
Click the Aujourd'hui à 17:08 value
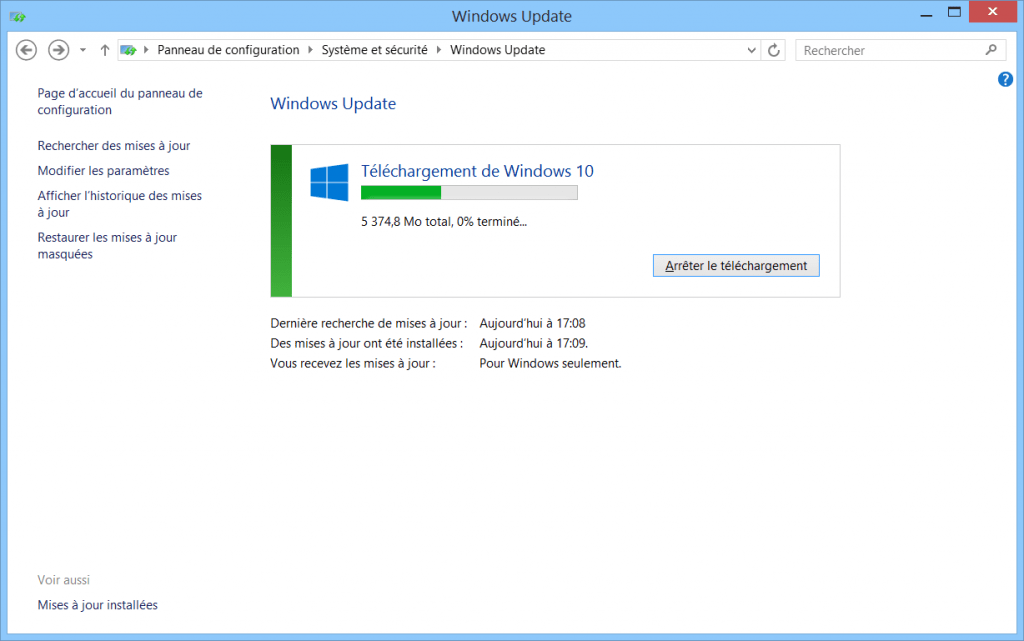[x=532, y=323]
